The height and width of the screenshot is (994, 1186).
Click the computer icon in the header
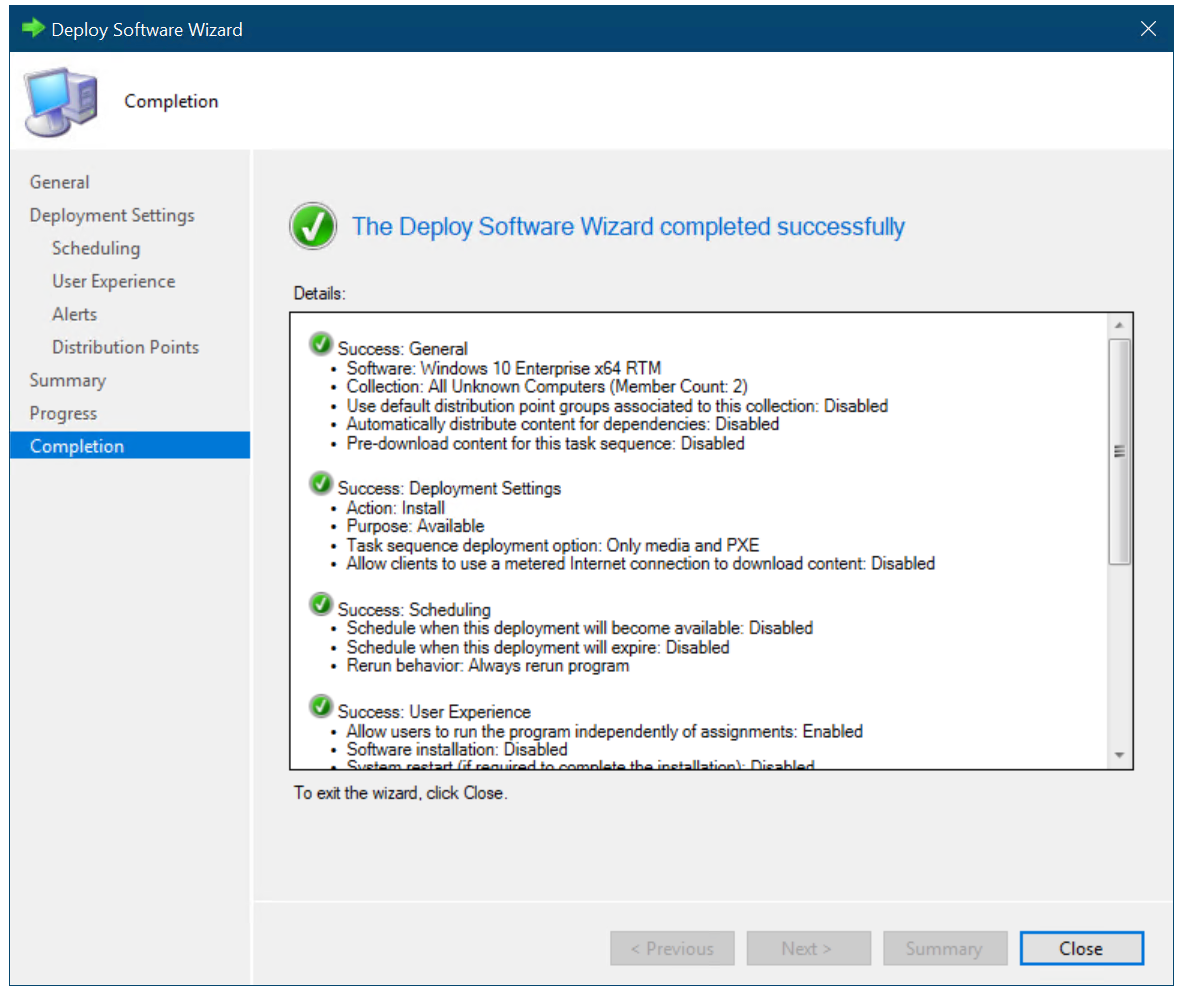tap(62, 101)
